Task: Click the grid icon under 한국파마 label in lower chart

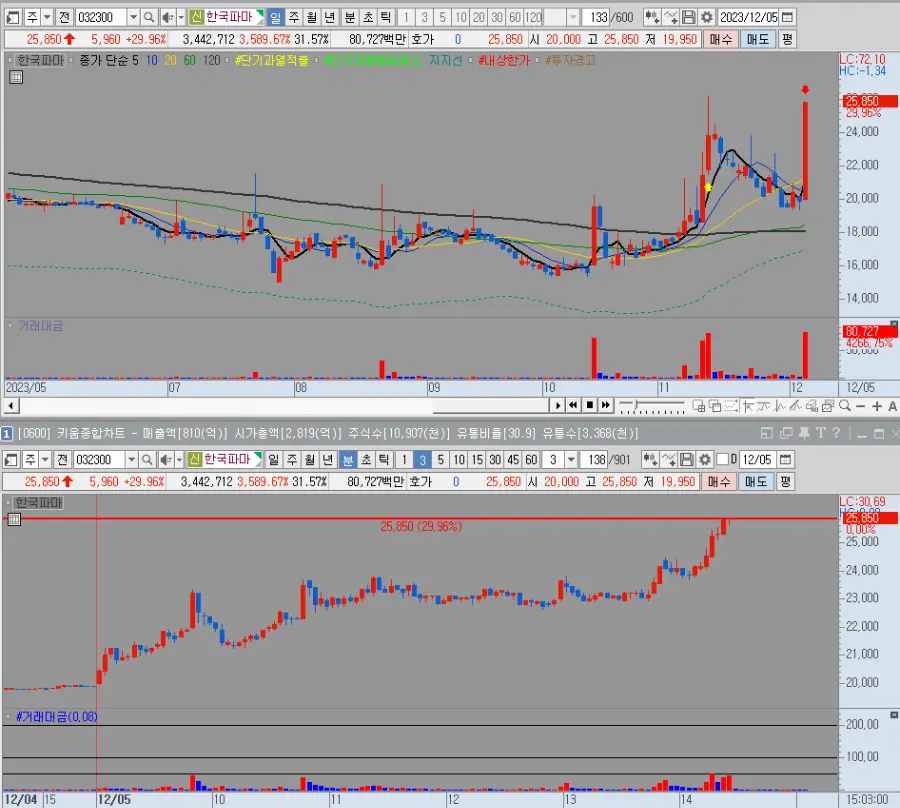Action: 14,519
